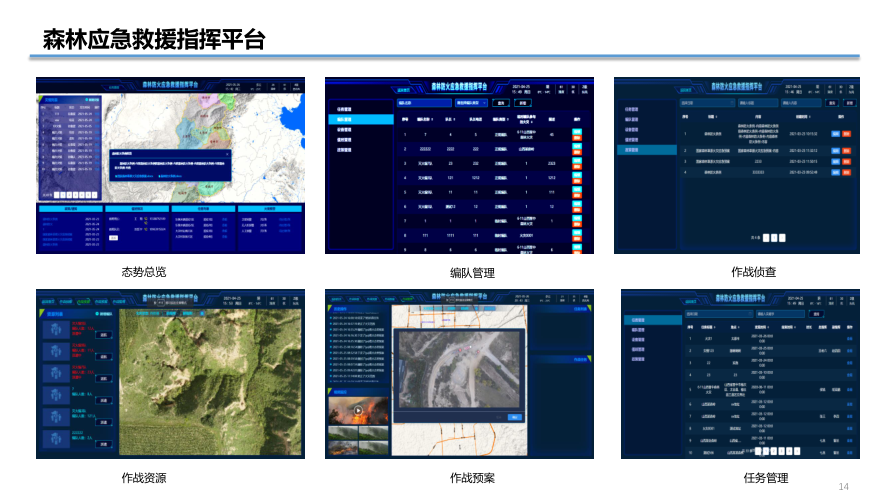Open the fire photo thumbnail in 作战预案 screen

point(356,411)
